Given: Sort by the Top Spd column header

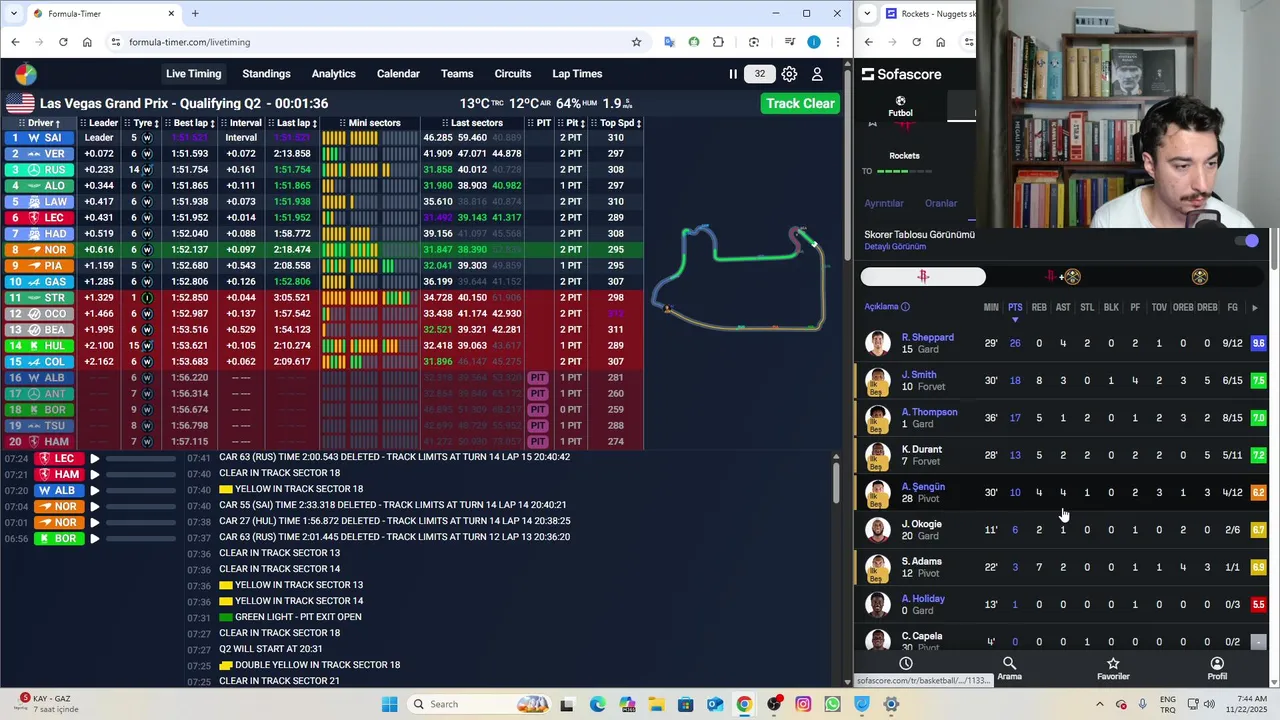Looking at the screenshot, I should [x=618, y=123].
